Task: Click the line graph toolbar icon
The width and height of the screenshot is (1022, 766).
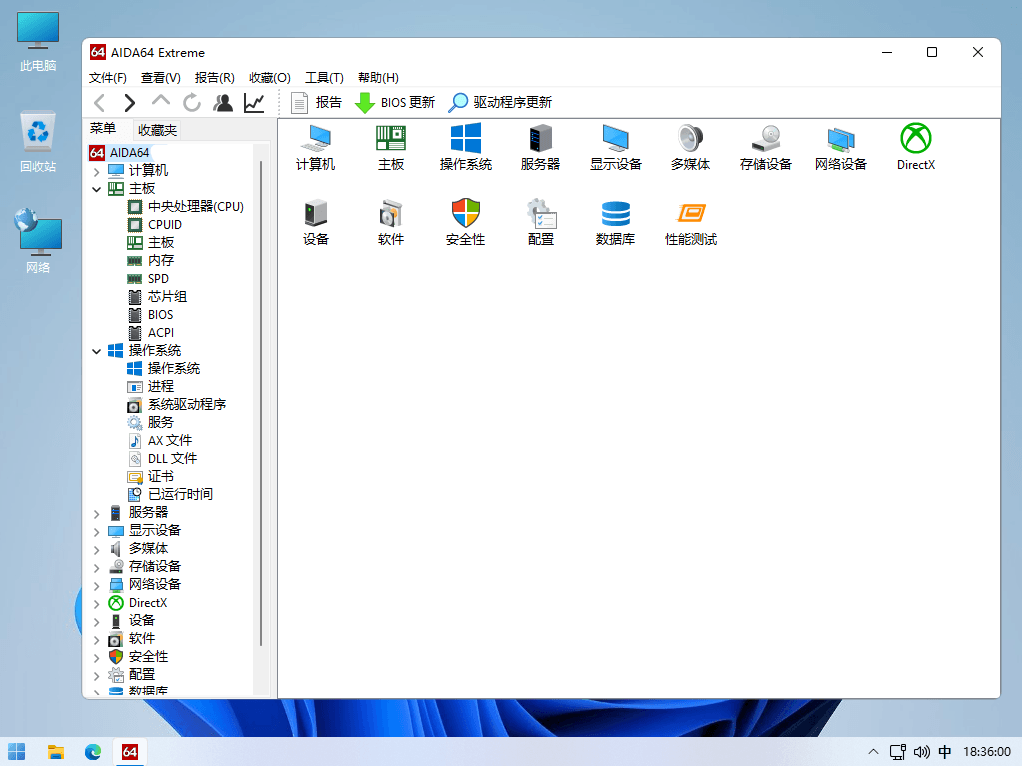Action: tap(254, 102)
